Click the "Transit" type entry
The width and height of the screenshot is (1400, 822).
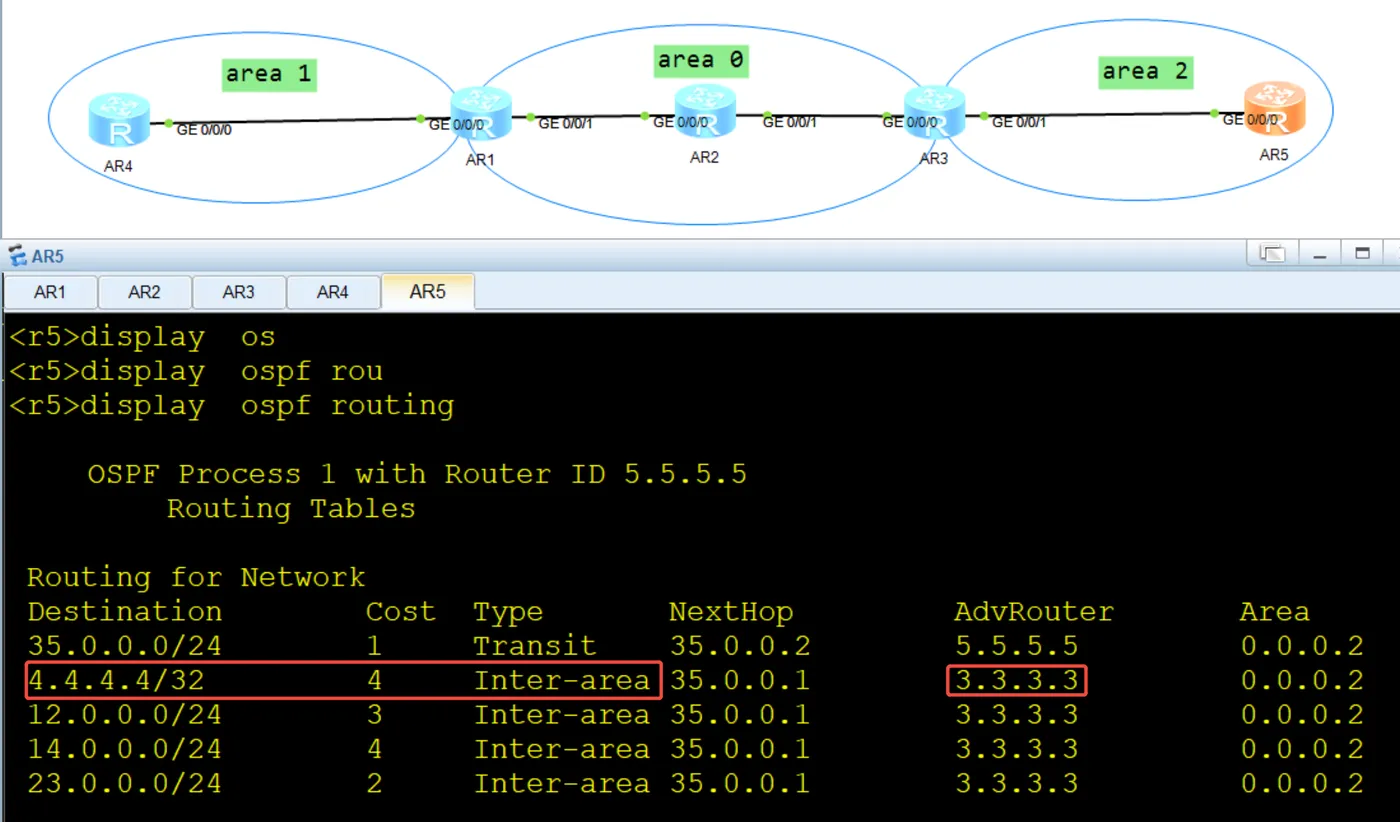tap(535, 646)
